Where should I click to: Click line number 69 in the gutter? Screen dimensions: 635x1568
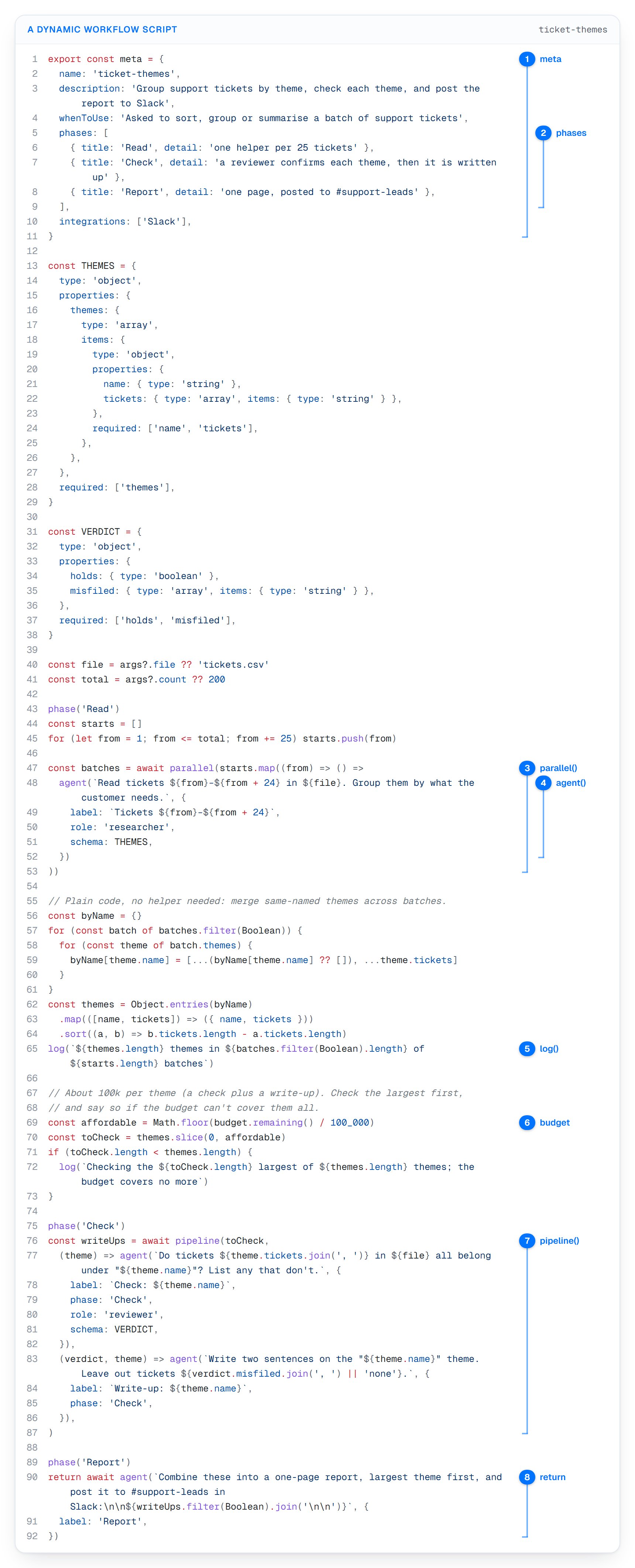pos(32,1122)
